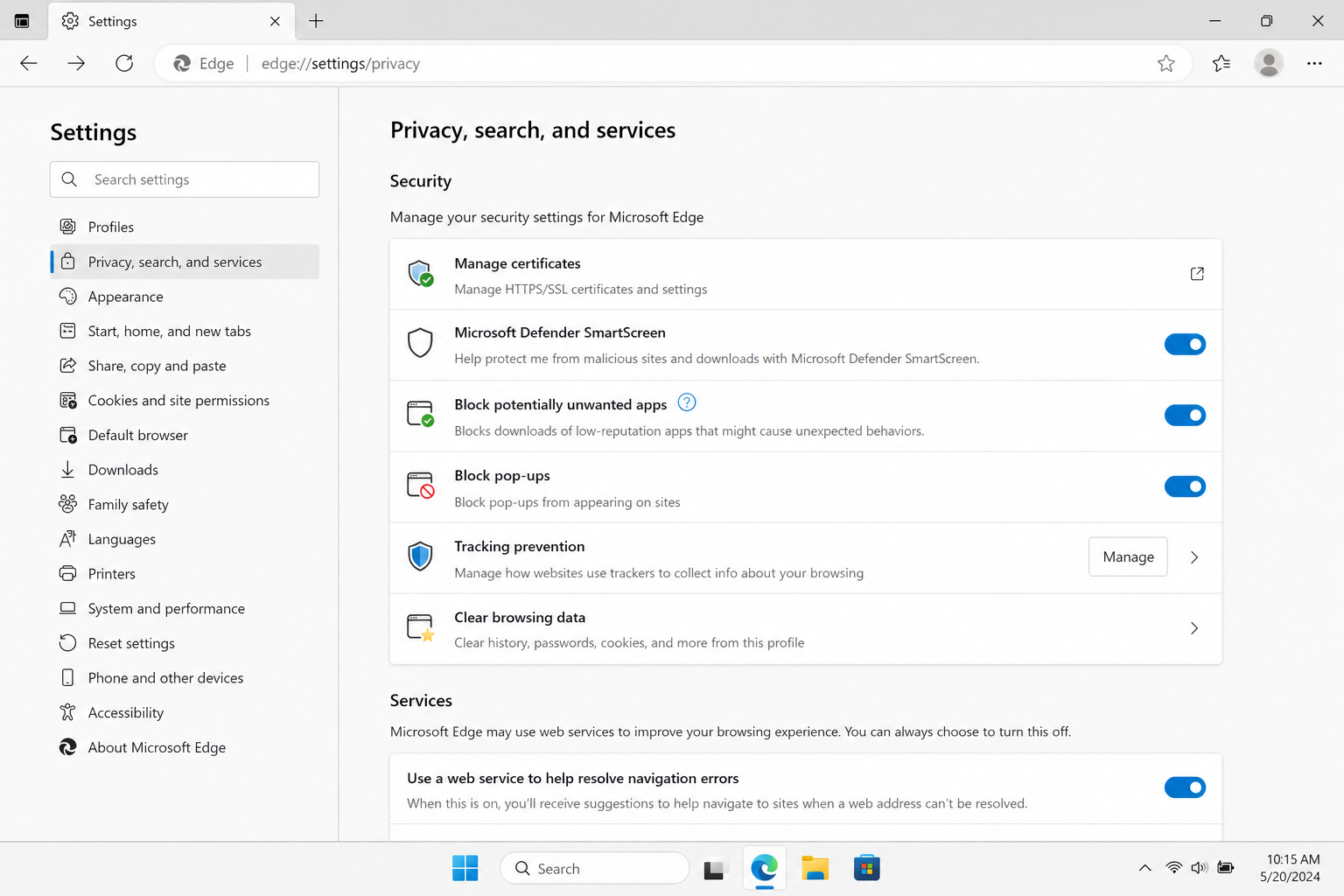Turn off Block pop-ups switch
This screenshot has height=896, width=1344.
pos(1185,486)
